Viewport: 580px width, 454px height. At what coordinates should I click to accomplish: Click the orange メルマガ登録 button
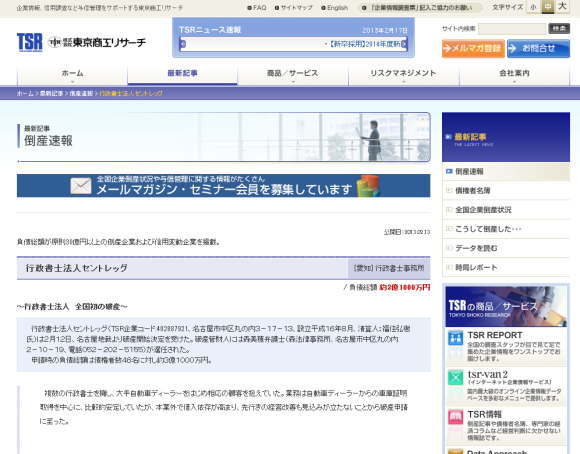[473, 48]
